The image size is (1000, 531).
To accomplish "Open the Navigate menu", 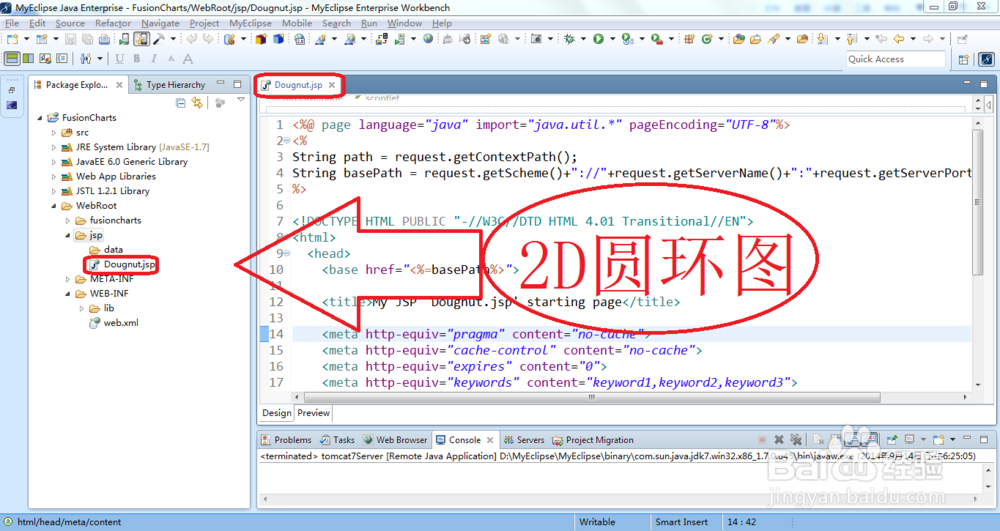I will [160, 23].
